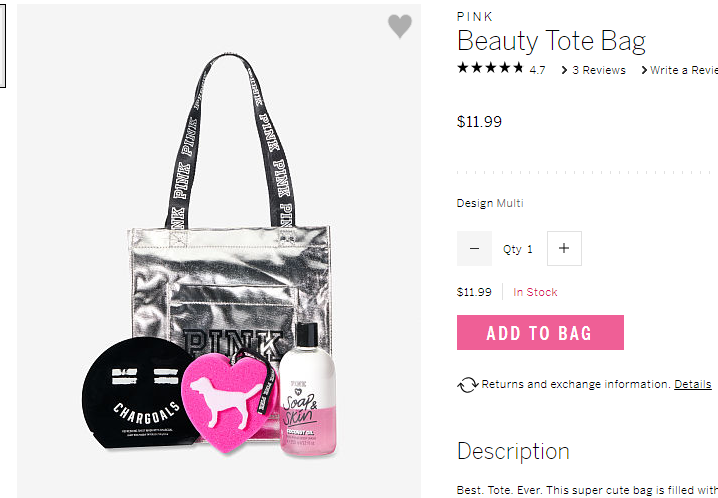Open the 3 Reviews link
The height and width of the screenshot is (498, 718).
pyautogui.click(x=598, y=70)
